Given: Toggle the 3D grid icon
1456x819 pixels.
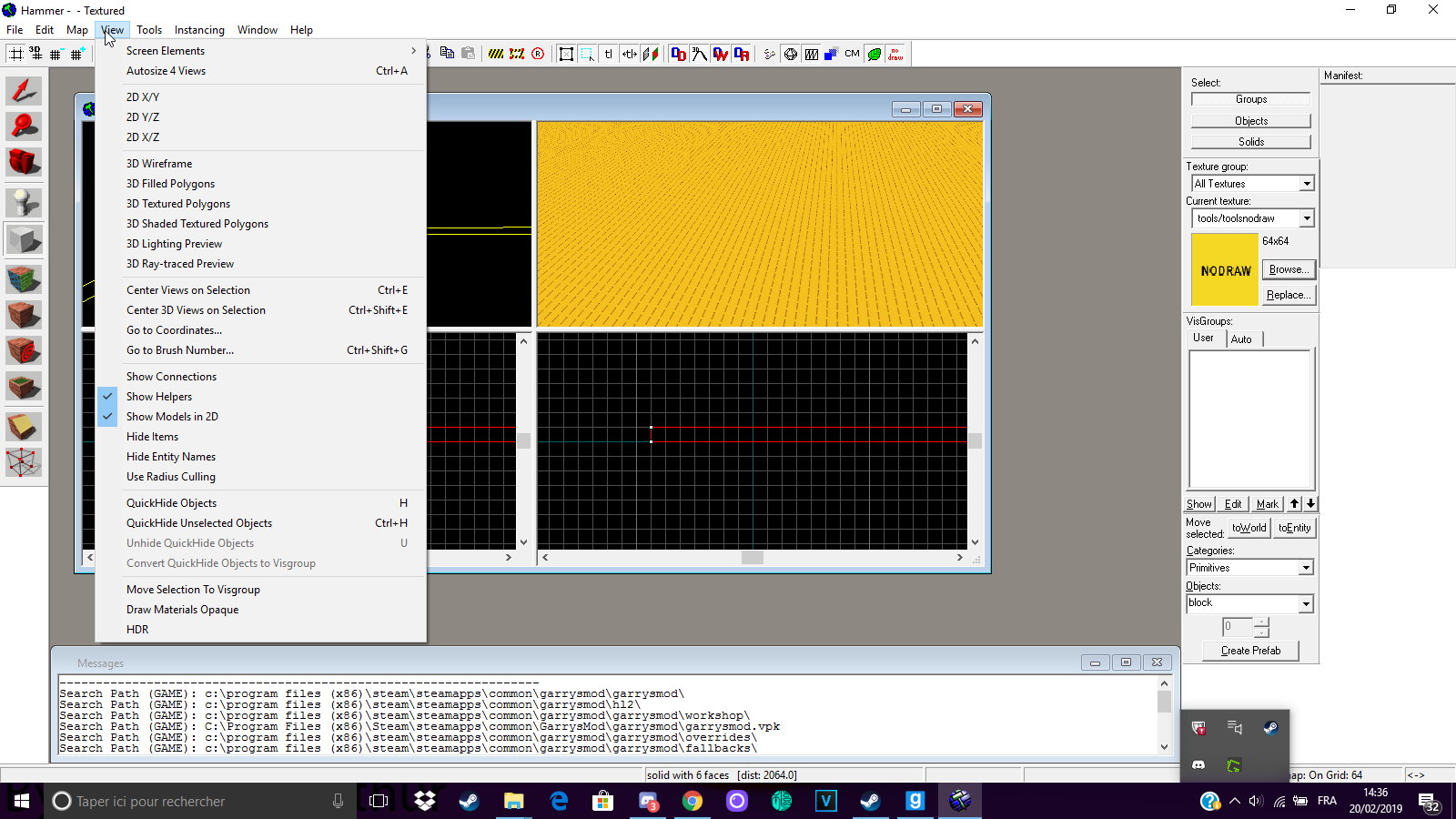Looking at the screenshot, I should [x=35, y=54].
